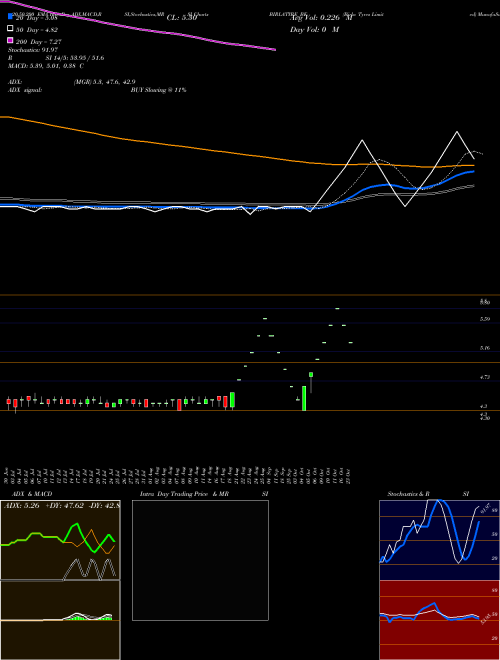
Task: Click the blue 20 Day legend swatch
Action: (x=10, y=18)
